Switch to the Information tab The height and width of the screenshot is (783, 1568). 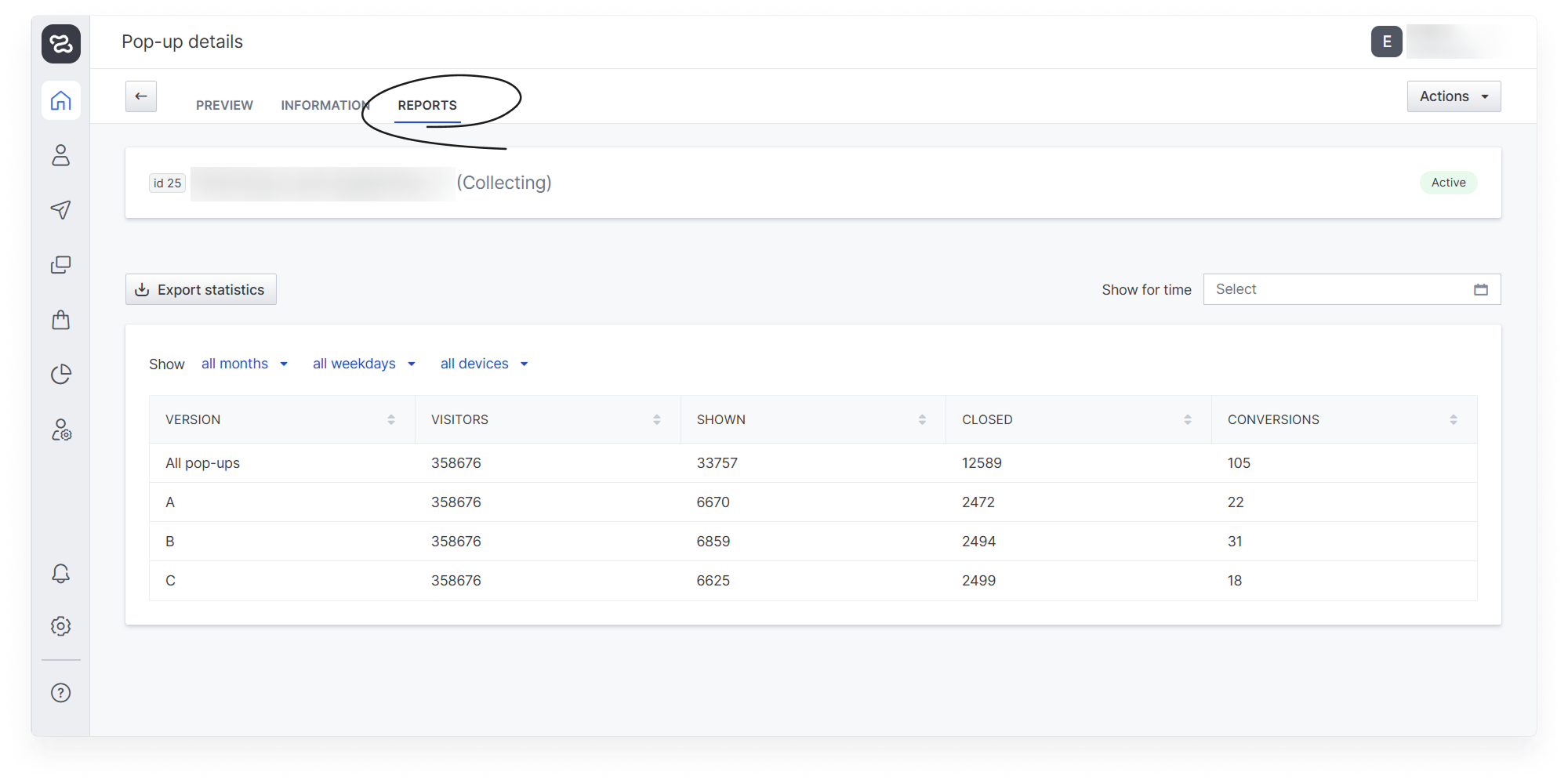coord(325,105)
